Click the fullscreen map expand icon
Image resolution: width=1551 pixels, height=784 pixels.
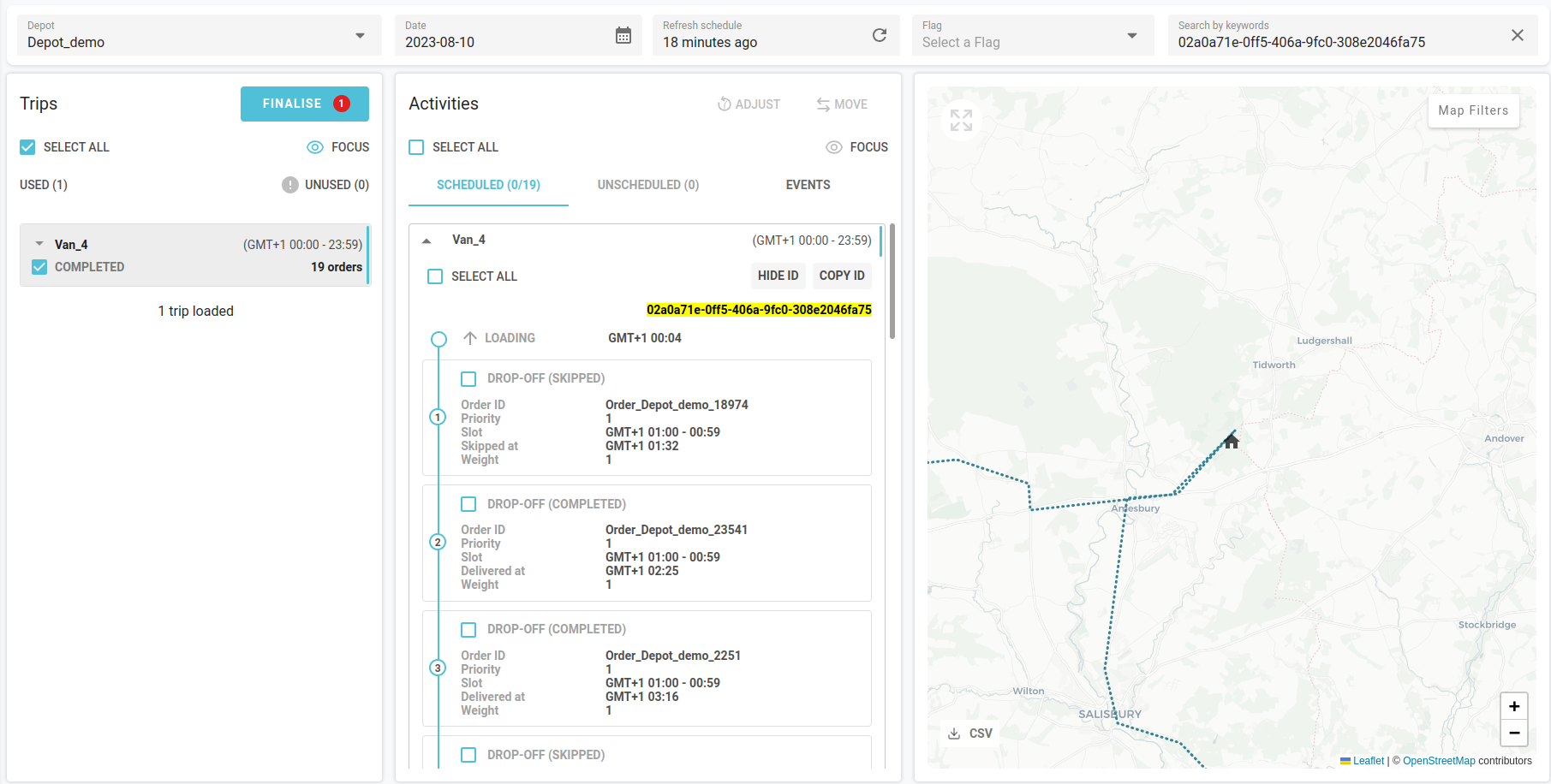point(961,121)
